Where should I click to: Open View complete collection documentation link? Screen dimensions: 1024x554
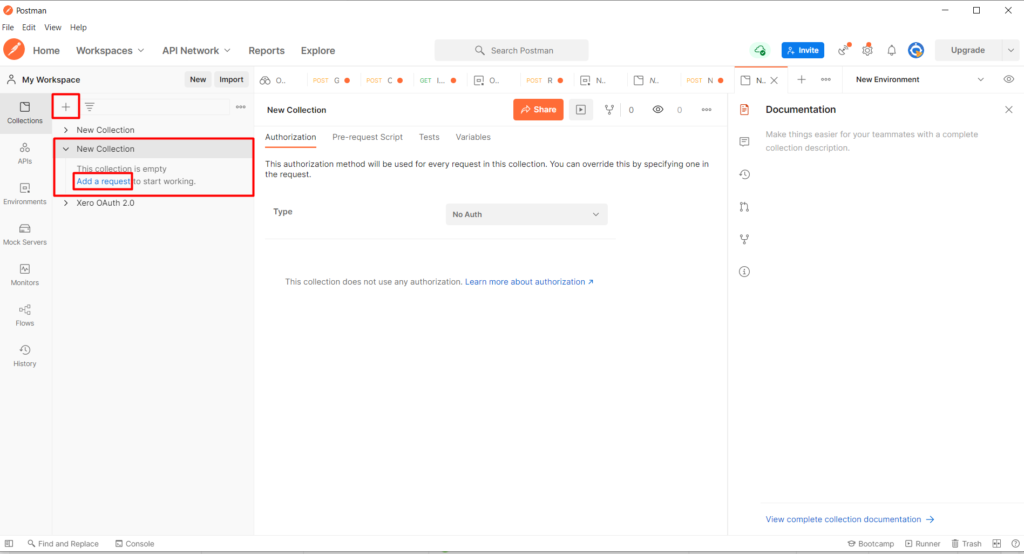pyautogui.click(x=850, y=519)
